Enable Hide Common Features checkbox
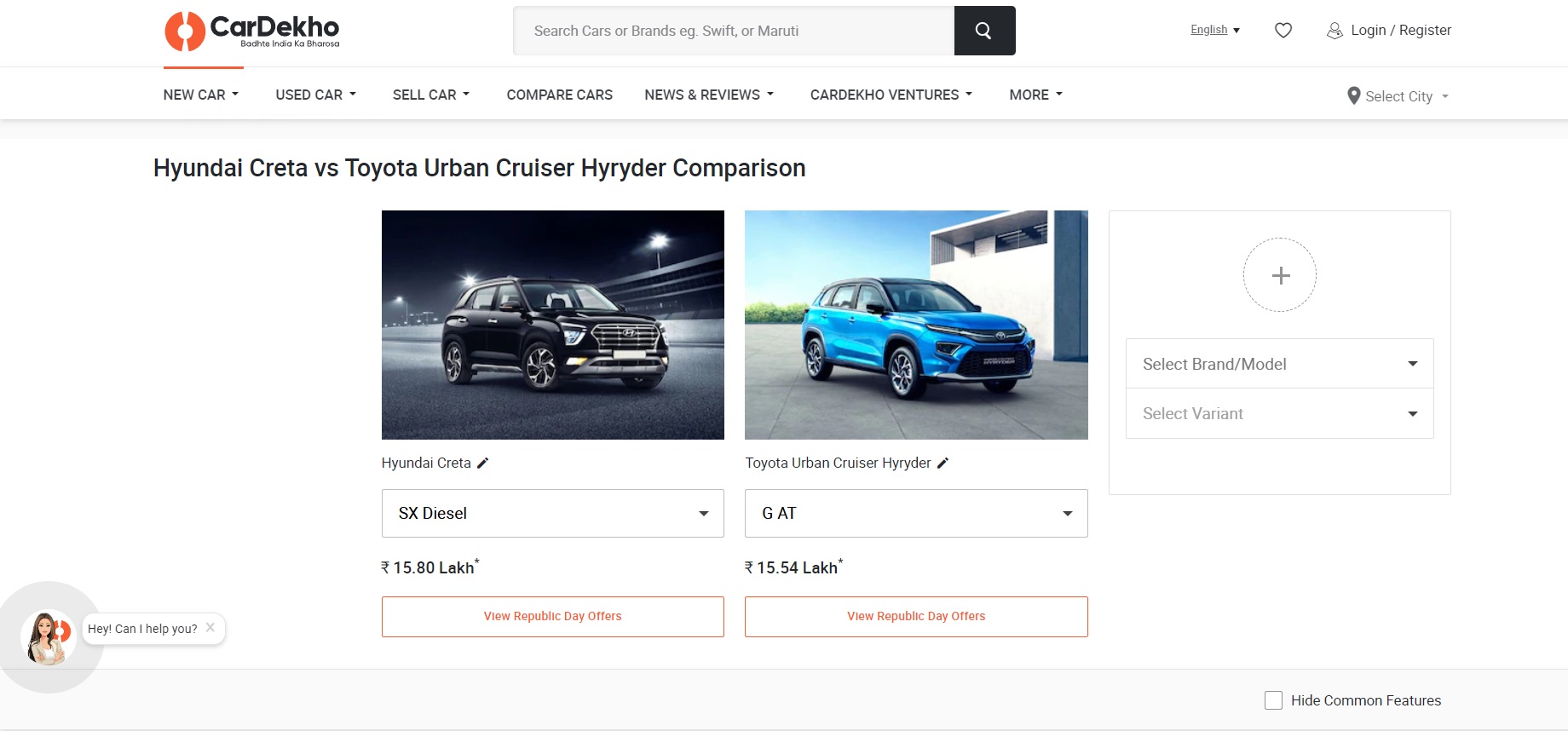The height and width of the screenshot is (731, 1568). click(x=1273, y=700)
